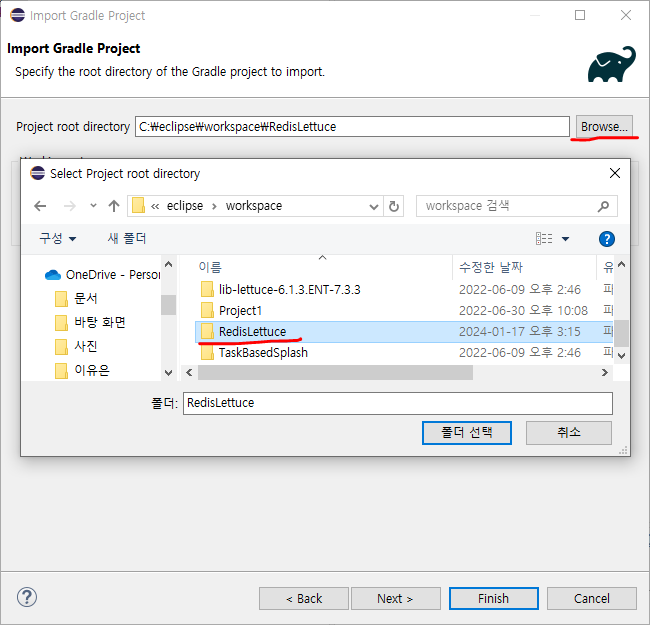Select the 바탕 화면 desktop folder in sidebar

(x=99, y=322)
